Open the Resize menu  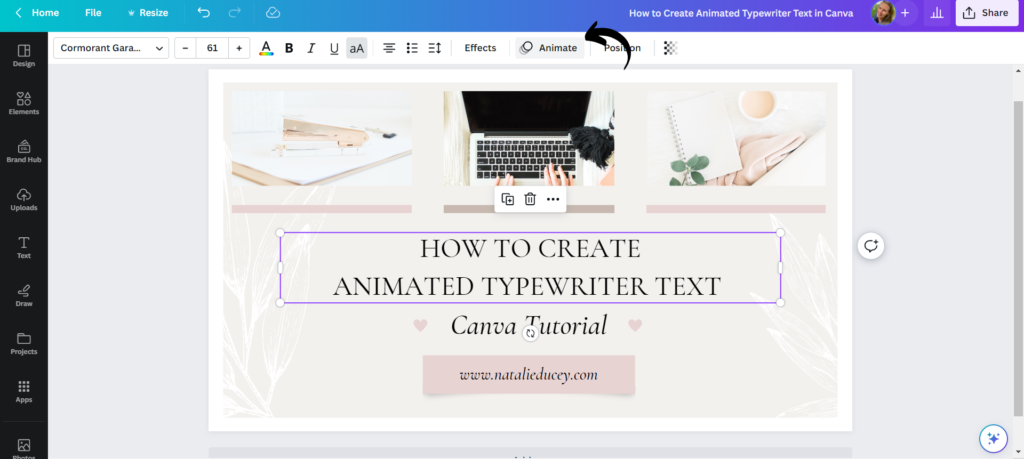click(x=148, y=12)
